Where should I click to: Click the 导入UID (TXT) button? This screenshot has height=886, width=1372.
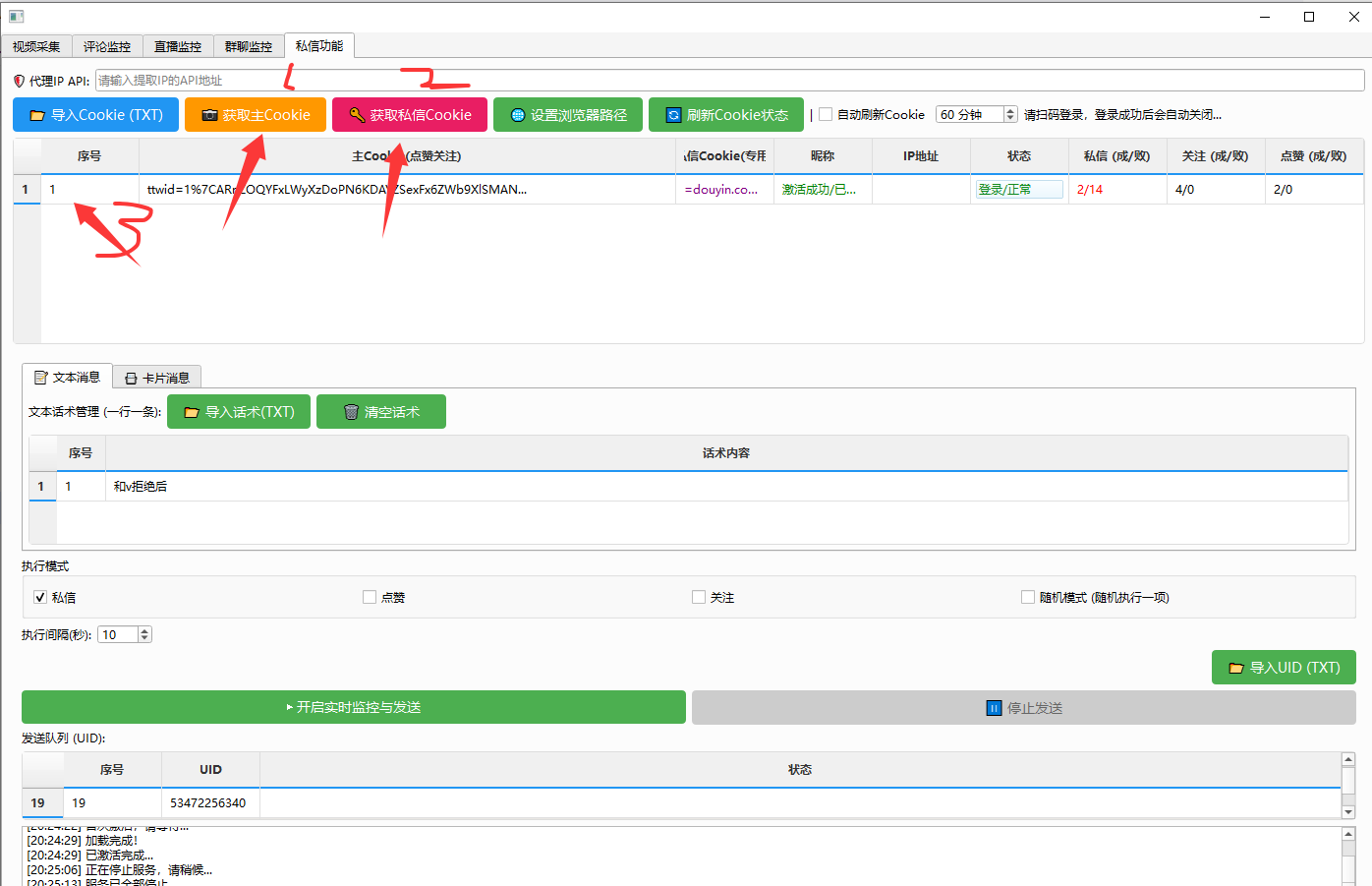click(1284, 668)
